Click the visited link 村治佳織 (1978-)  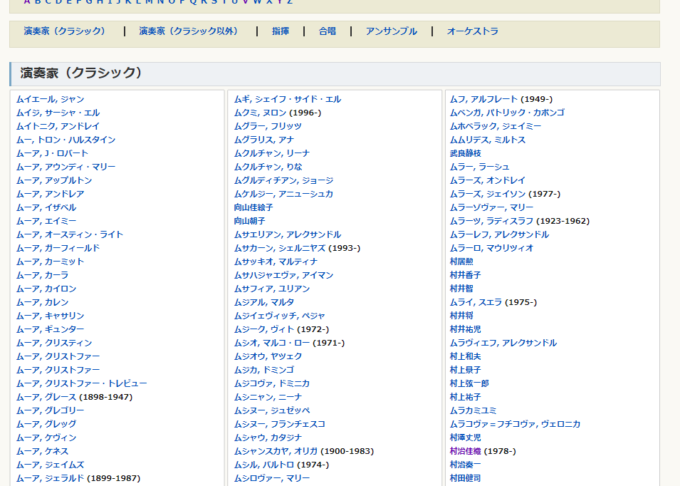coord(482,451)
